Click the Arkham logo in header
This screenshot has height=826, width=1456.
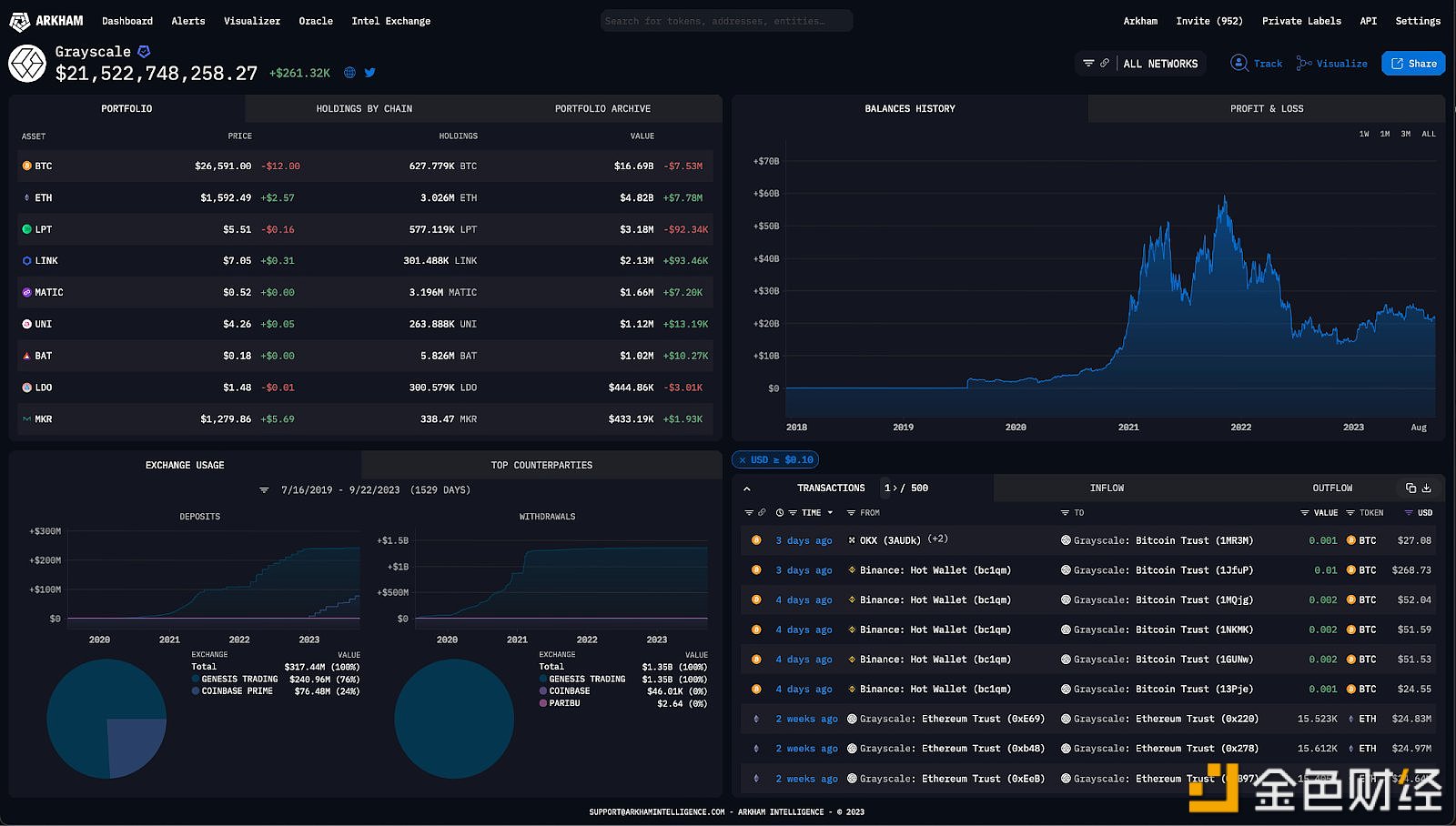46,20
